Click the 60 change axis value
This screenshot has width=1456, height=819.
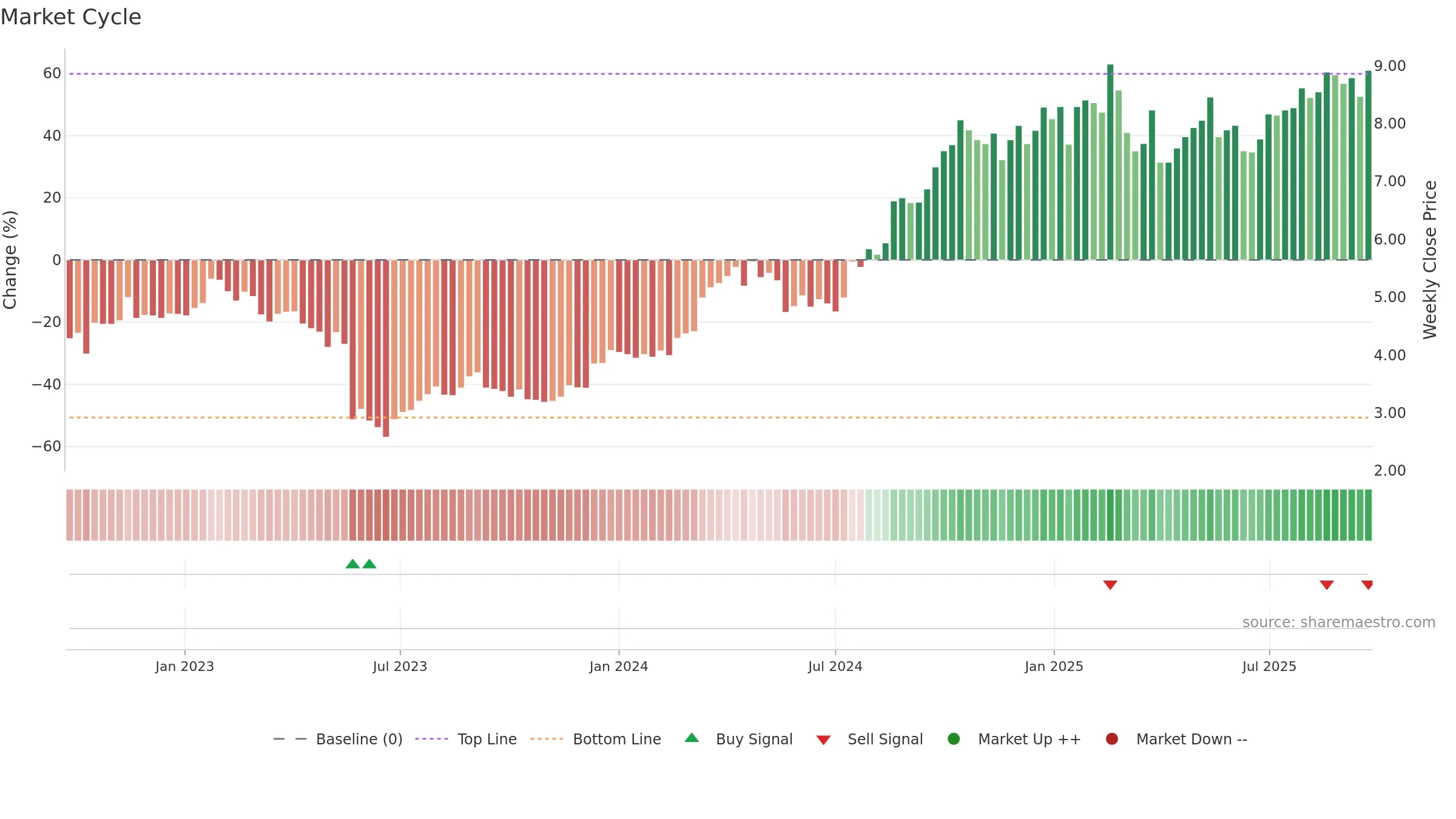[52, 73]
